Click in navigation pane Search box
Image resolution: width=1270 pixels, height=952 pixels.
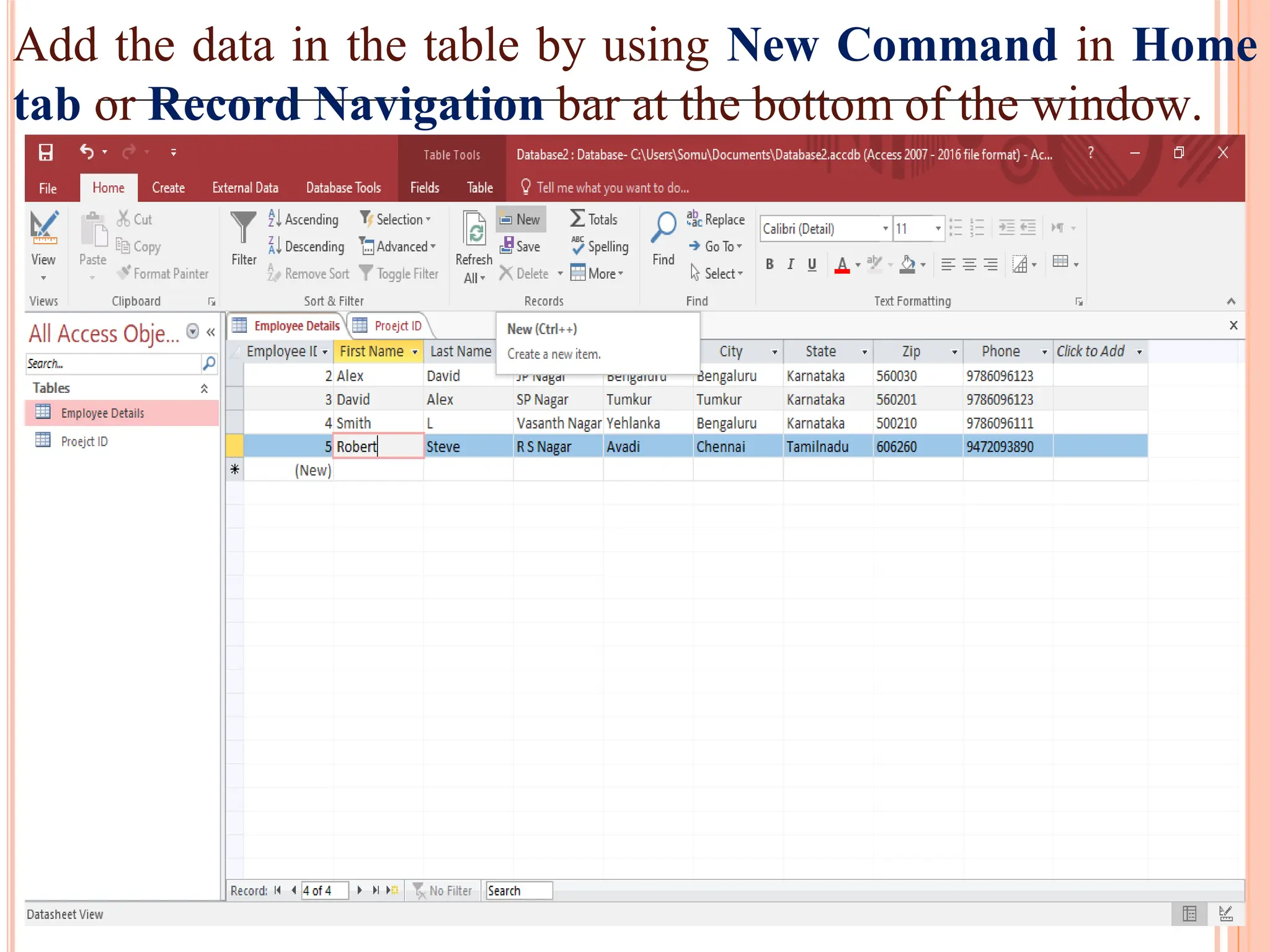click(x=112, y=364)
